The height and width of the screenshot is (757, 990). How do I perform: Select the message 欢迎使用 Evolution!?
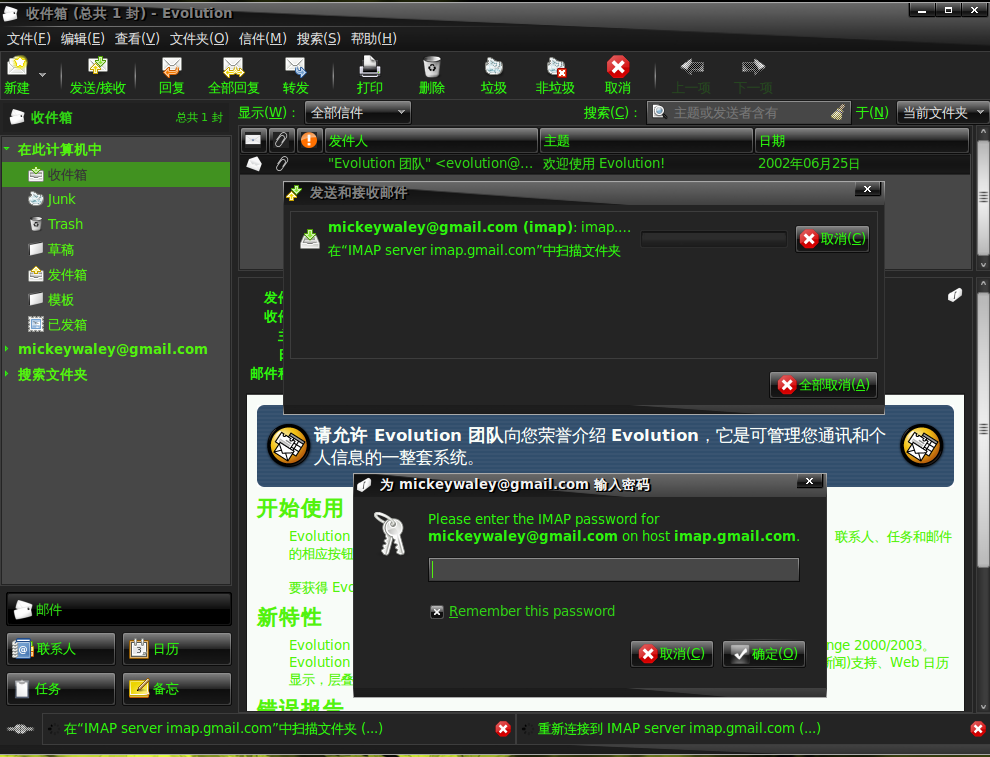tap(604, 164)
